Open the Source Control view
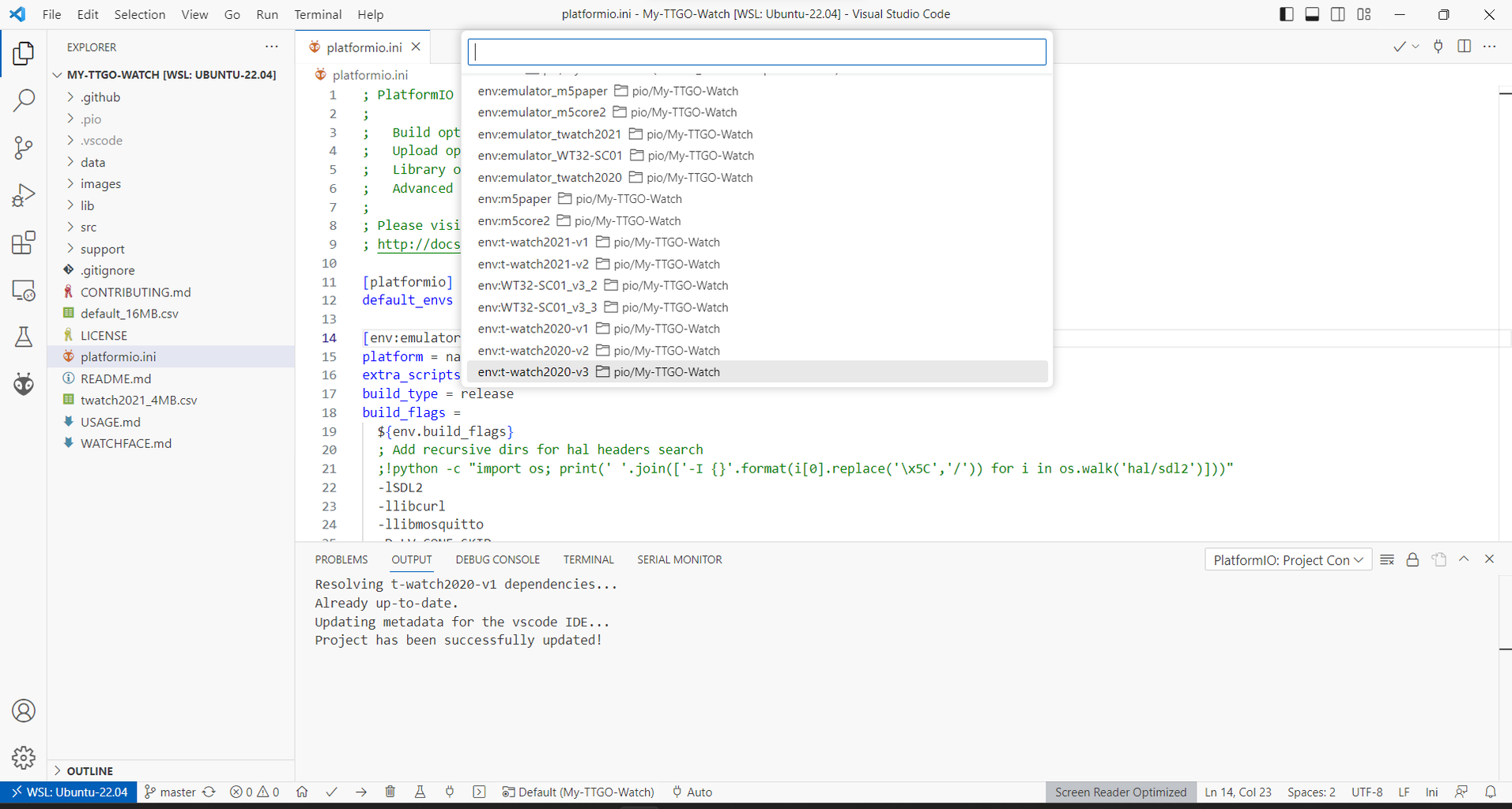The height and width of the screenshot is (809, 1512). [24, 148]
